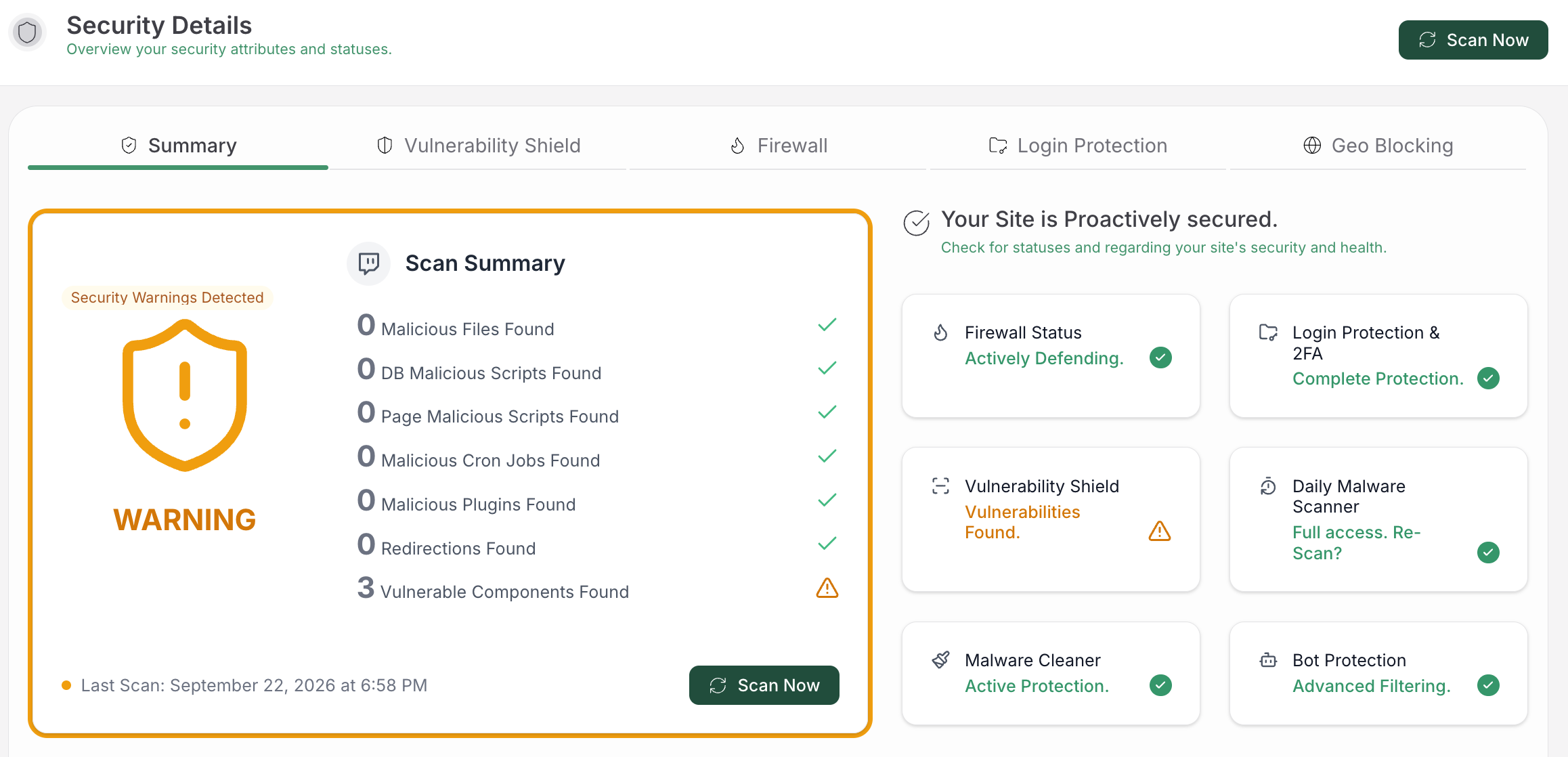Image resolution: width=1568 pixels, height=757 pixels.
Task: Click the brush icon in Malware Cleaner card
Action: (x=941, y=660)
